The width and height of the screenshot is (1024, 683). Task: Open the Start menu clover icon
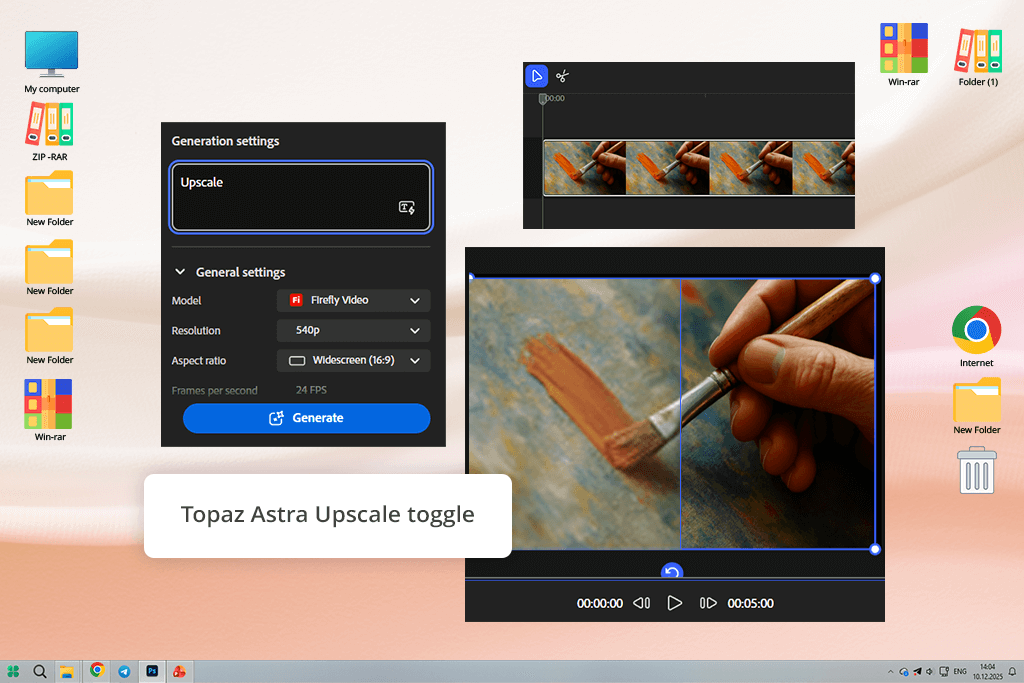coord(13,671)
